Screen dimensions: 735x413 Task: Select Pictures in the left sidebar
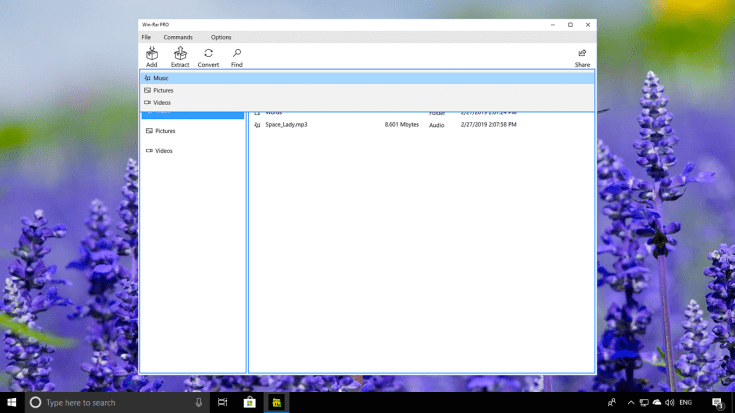165,131
